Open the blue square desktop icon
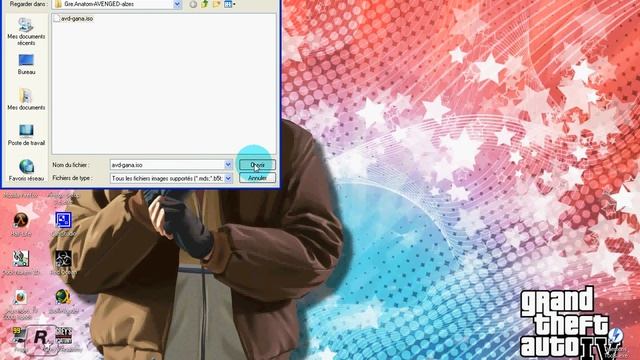Viewport: 640px width, 360px height. click(x=63, y=220)
